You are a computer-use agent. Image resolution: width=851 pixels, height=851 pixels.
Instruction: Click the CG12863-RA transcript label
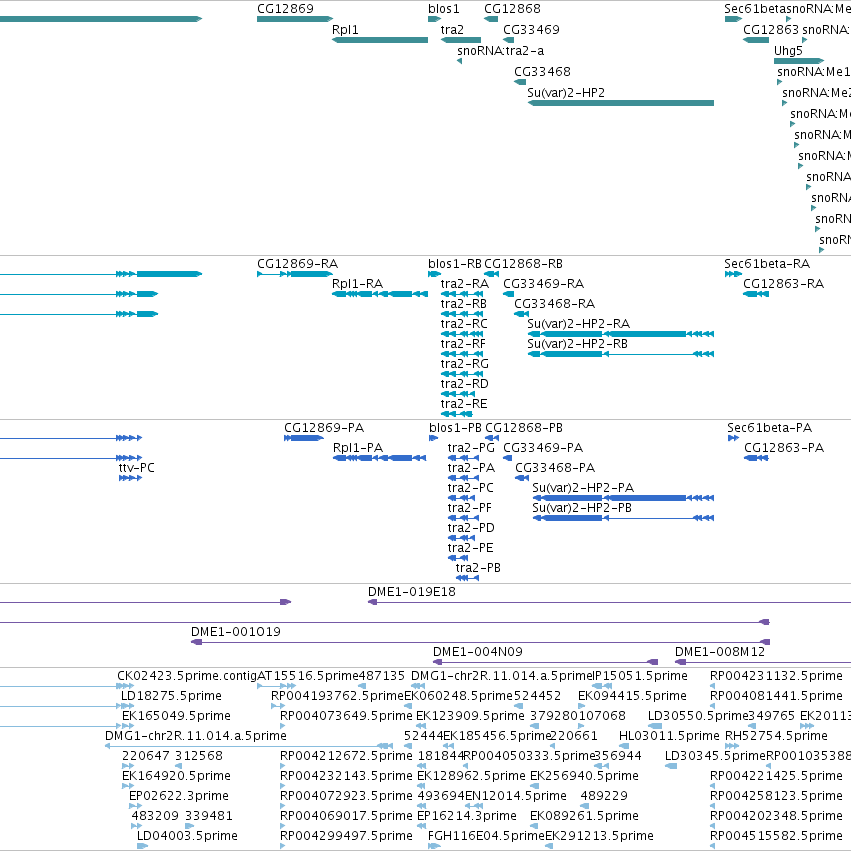point(783,284)
